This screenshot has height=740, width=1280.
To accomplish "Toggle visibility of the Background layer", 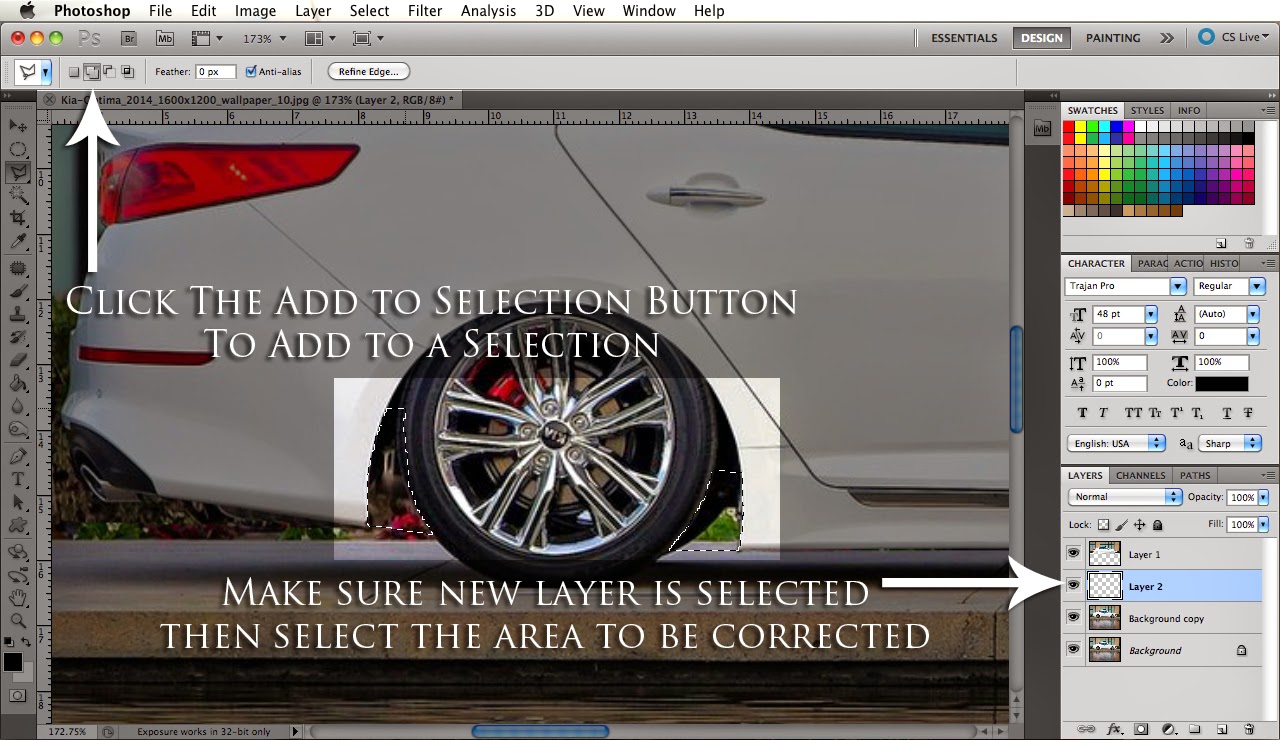I will pyautogui.click(x=1073, y=650).
